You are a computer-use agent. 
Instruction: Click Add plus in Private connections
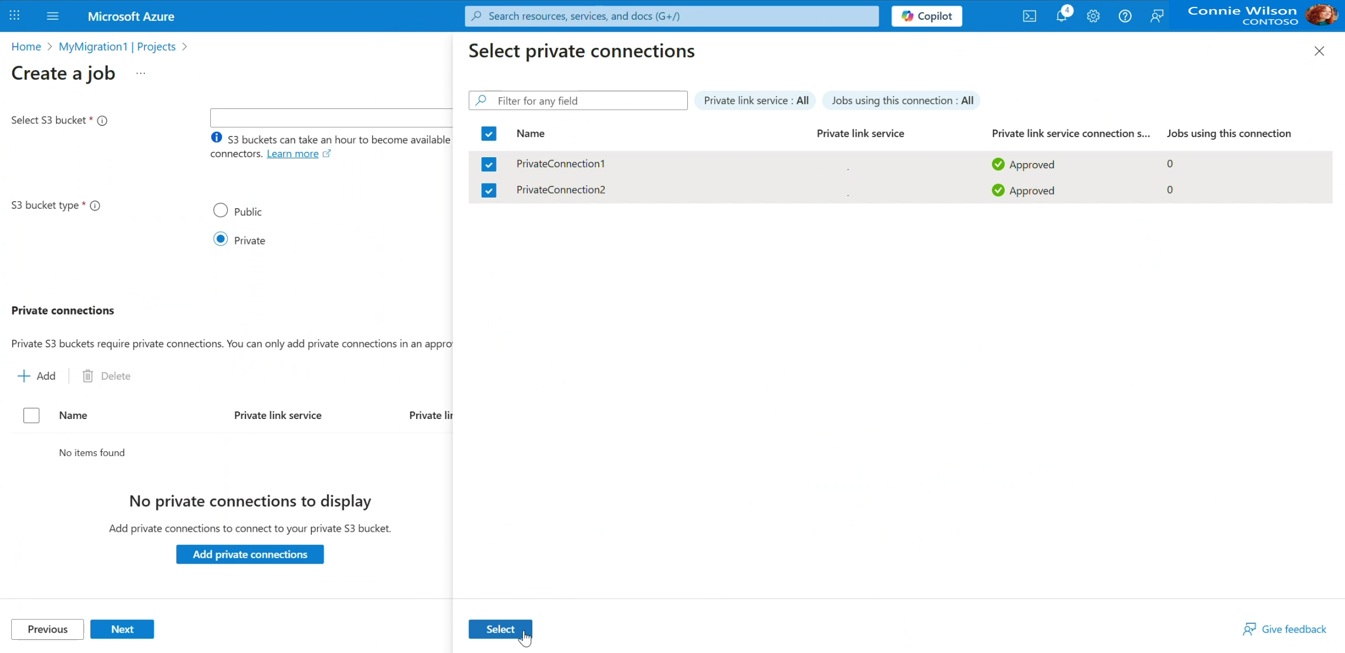(x=37, y=376)
